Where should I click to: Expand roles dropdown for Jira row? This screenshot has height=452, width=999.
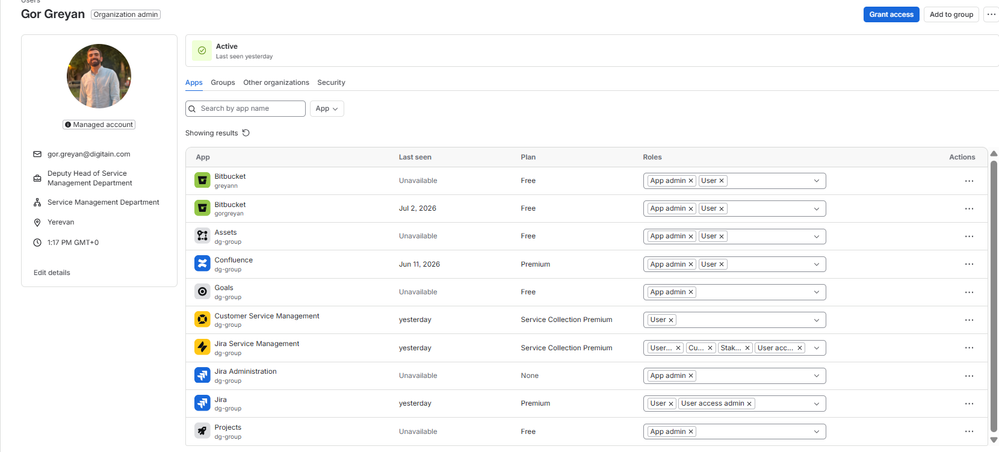pos(816,404)
